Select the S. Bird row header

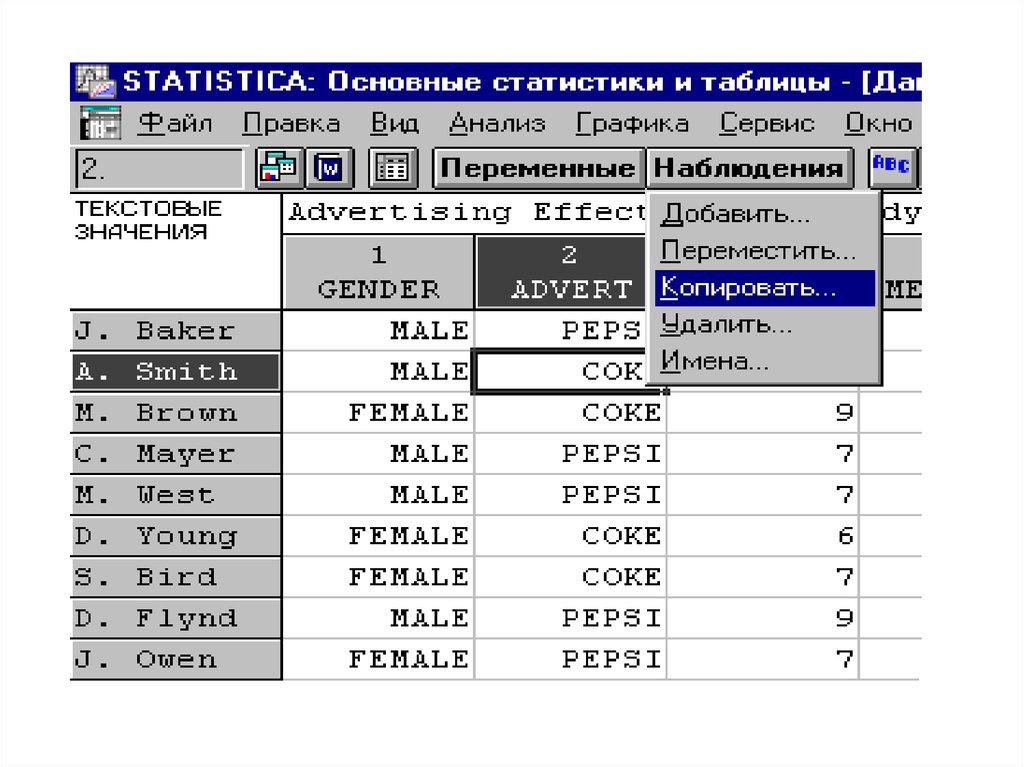(176, 578)
